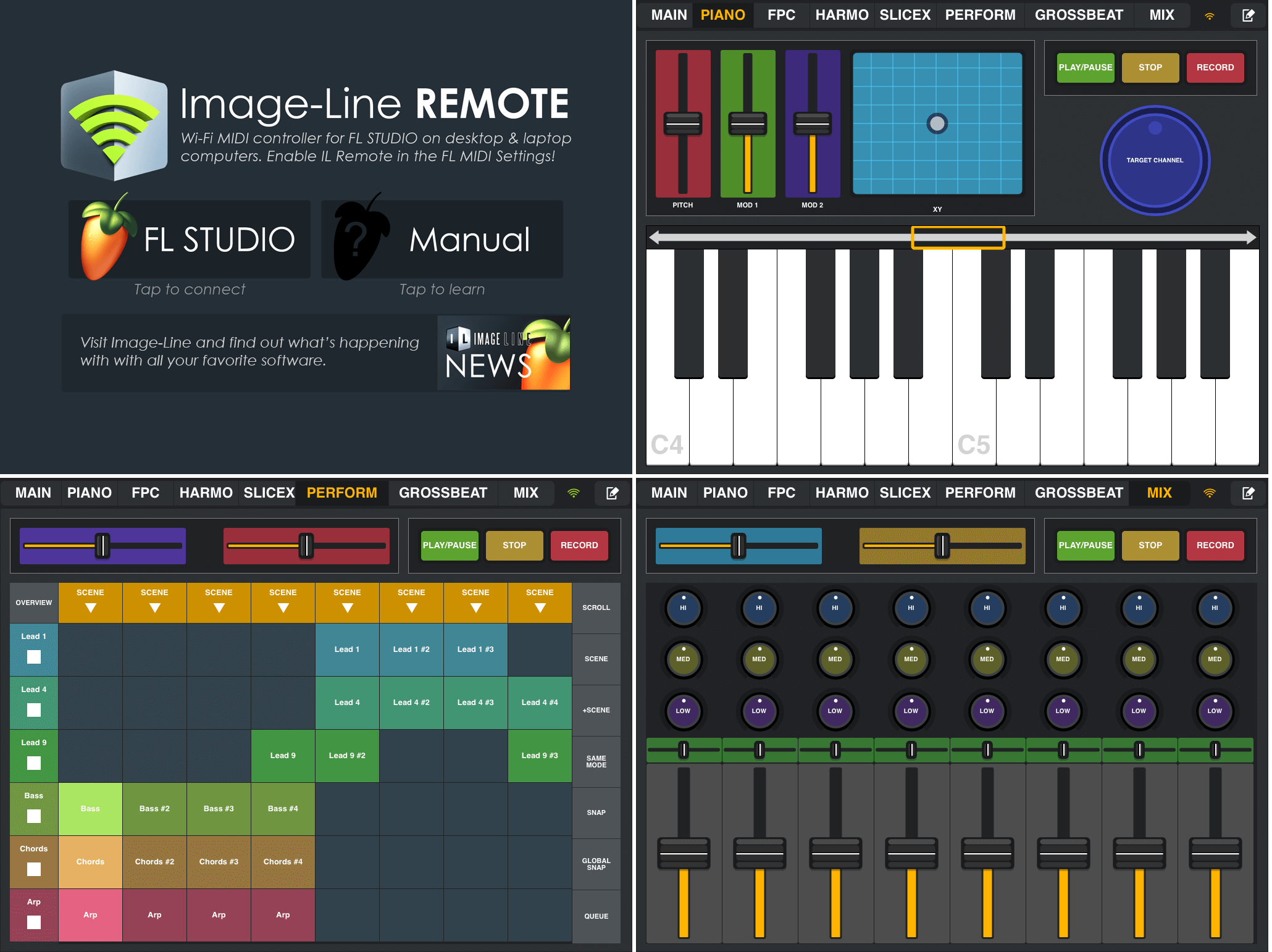Open the Manual question-mark fruit icon
Screen dimensions: 1272x952
(361, 238)
